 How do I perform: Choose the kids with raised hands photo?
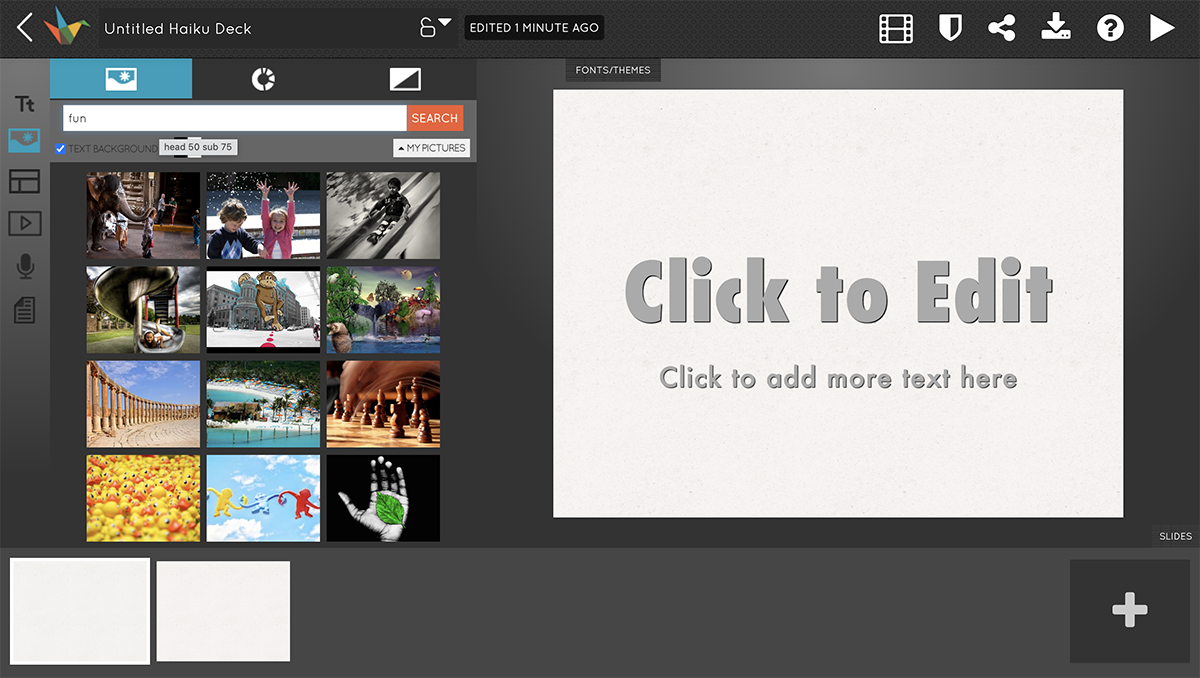click(x=263, y=215)
